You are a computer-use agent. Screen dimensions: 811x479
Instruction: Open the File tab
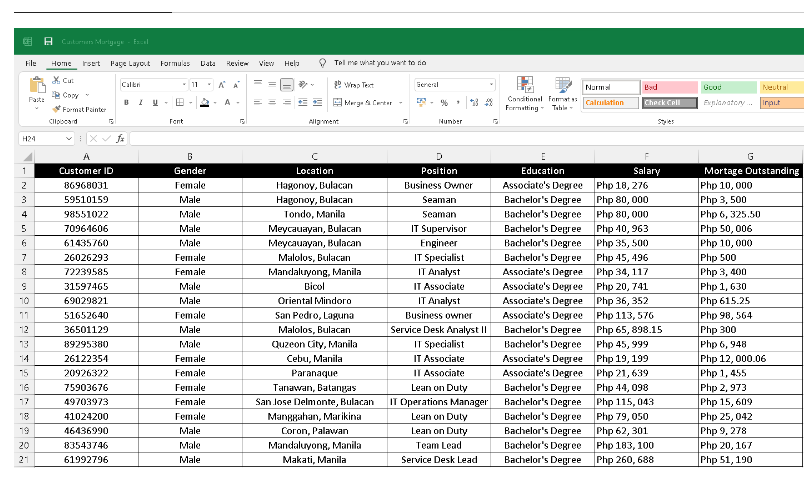click(x=31, y=63)
